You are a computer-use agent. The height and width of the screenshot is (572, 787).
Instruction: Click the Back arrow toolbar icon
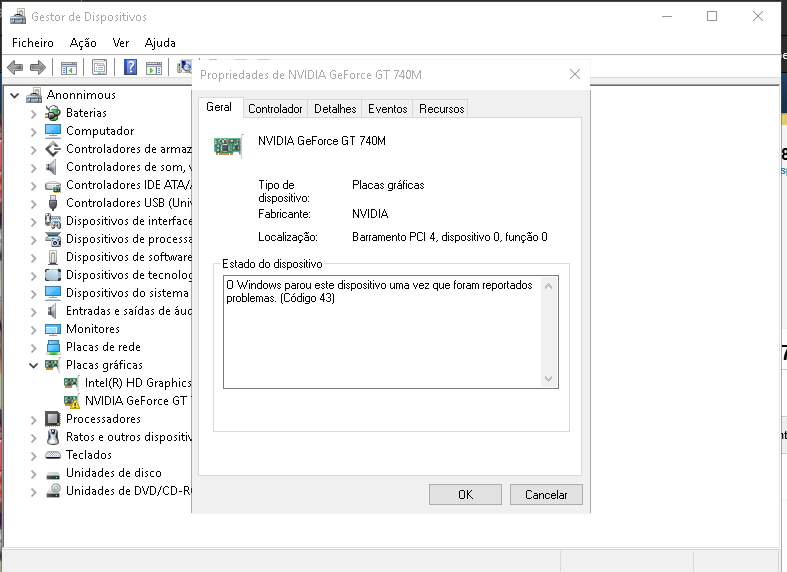(x=15, y=67)
